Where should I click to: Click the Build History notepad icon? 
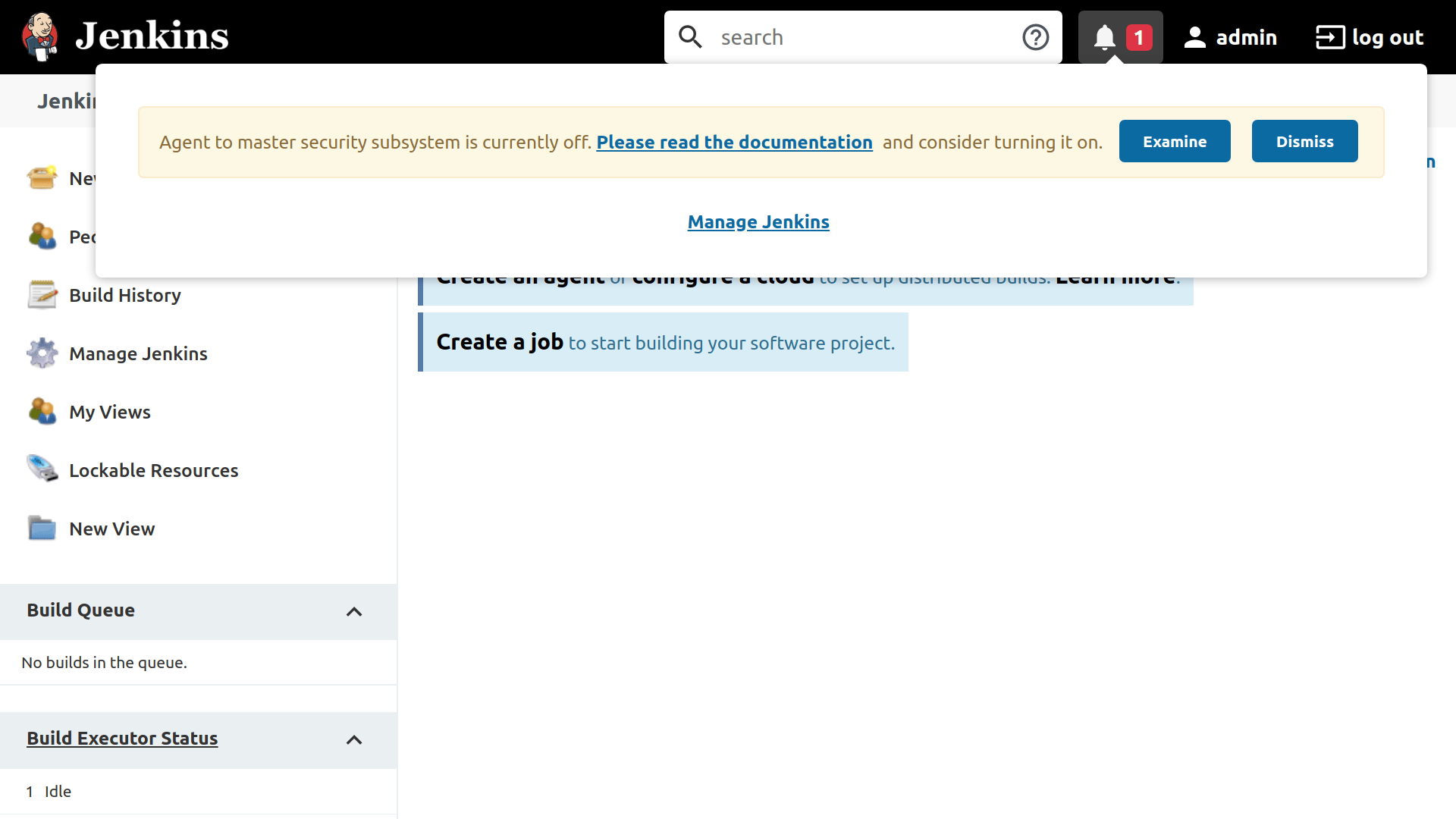tap(42, 294)
